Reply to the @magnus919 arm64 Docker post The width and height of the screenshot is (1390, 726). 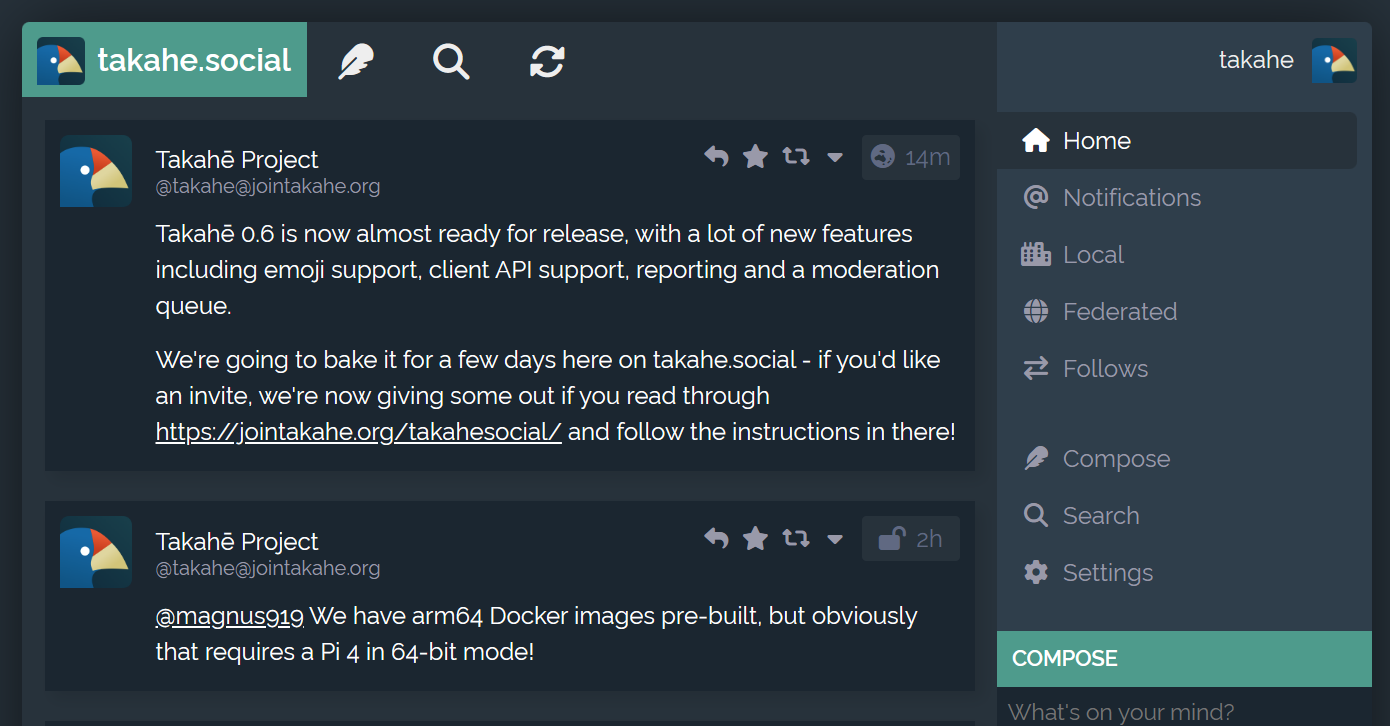(x=716, y=538)
